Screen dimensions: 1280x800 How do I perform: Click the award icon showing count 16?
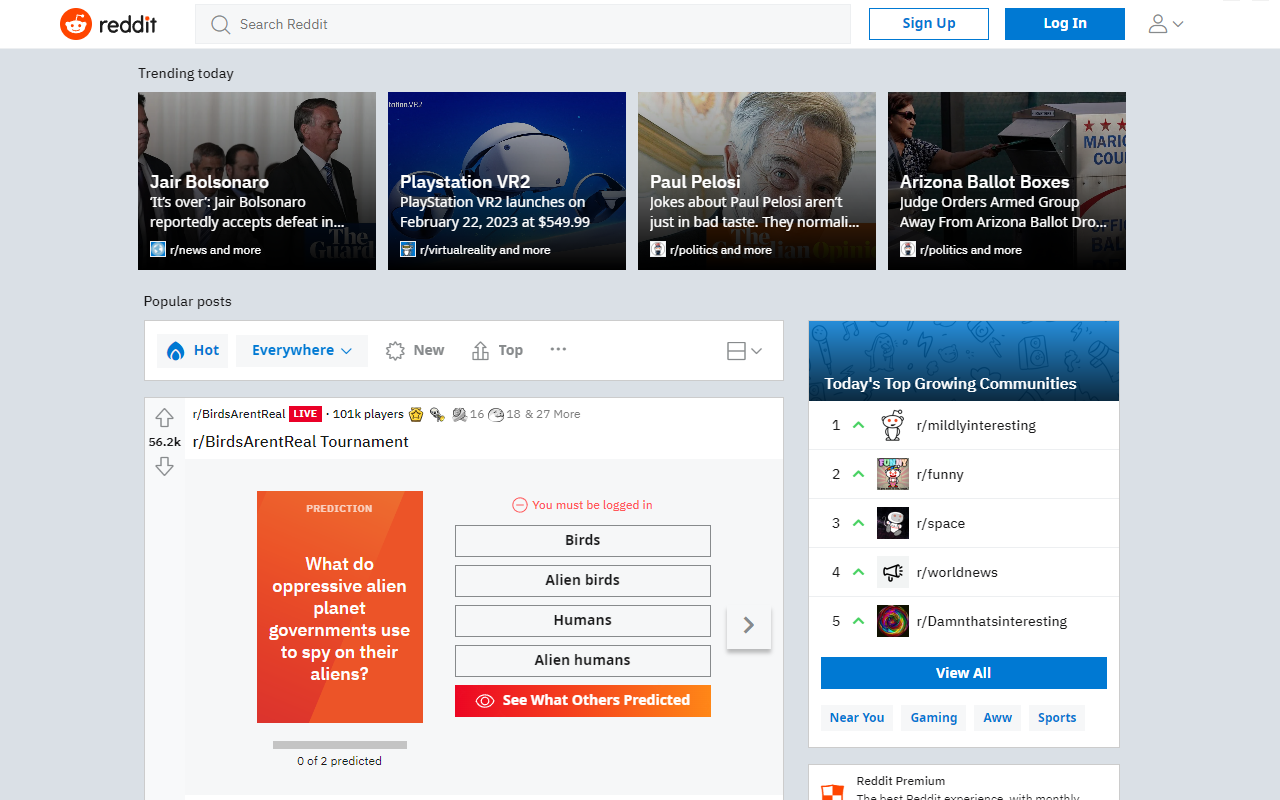459,414
